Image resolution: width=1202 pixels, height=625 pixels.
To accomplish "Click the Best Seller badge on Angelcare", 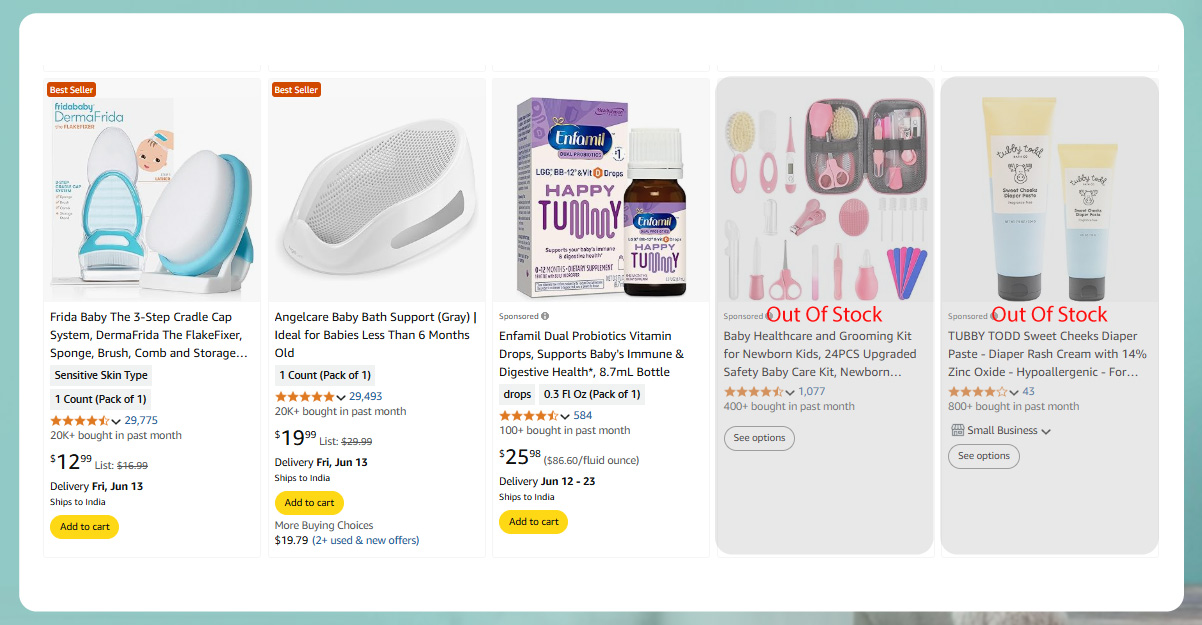I will [296, 90].
